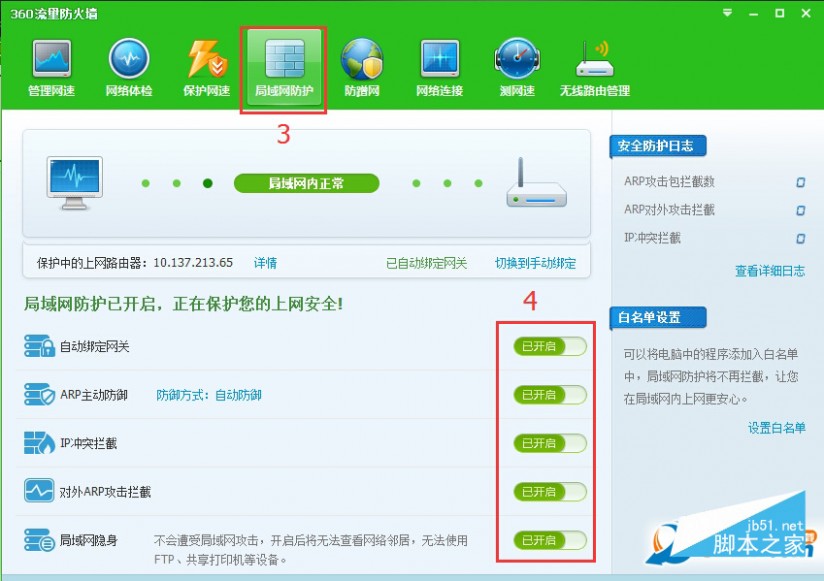Click the IP冲突拦截 firewall flame icon
The width and height of the screenshot is (824, 581).
pyautogui.click(x=39, y=443)
